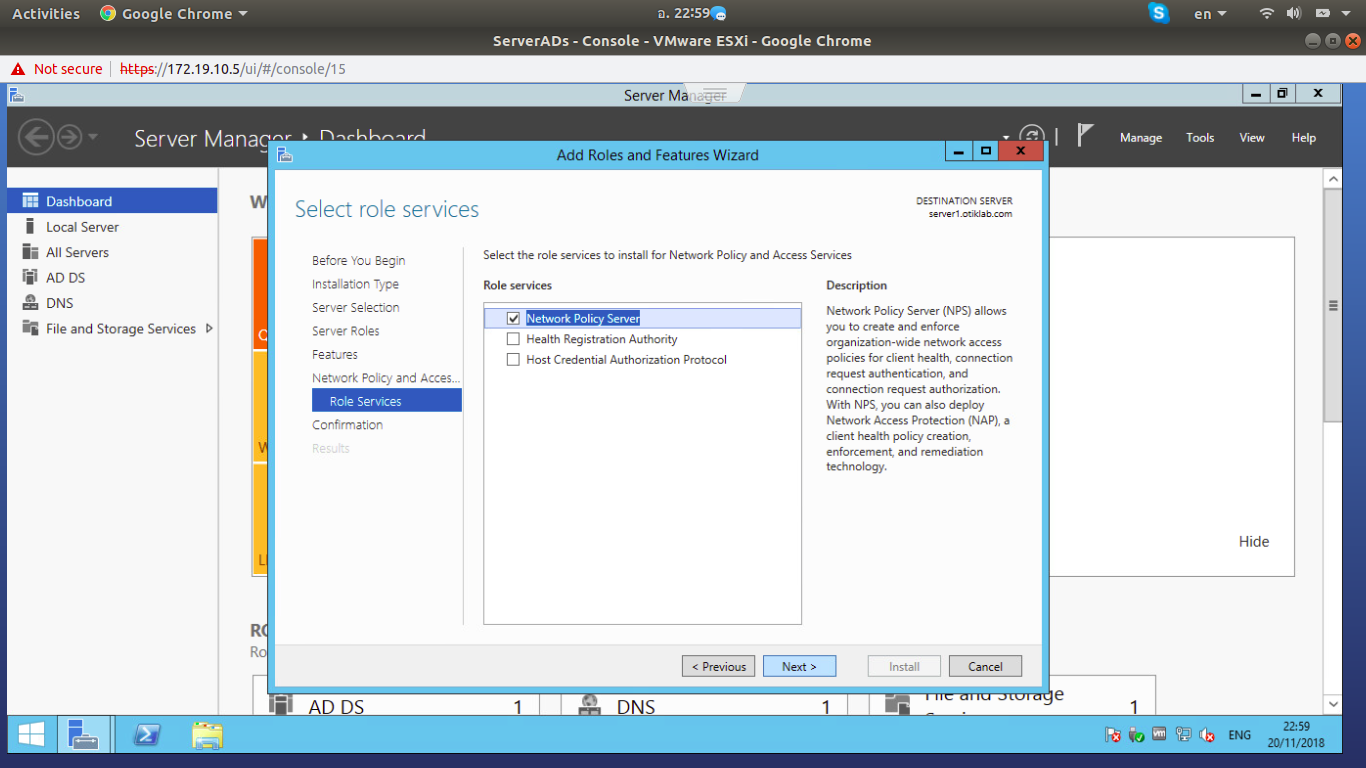Click the ENG language indicator
This screenshot has height=768, width=1366.
(x=1239, y=735)
